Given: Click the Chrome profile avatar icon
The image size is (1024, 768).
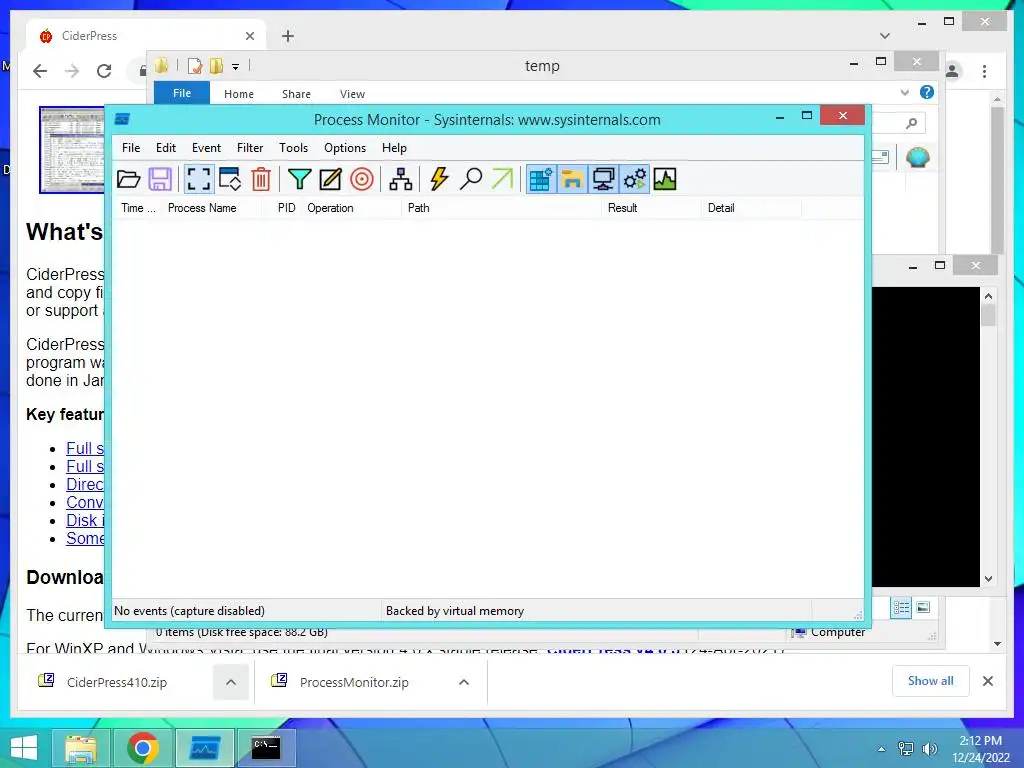Looking at the screenshot, I should point(952,71).
